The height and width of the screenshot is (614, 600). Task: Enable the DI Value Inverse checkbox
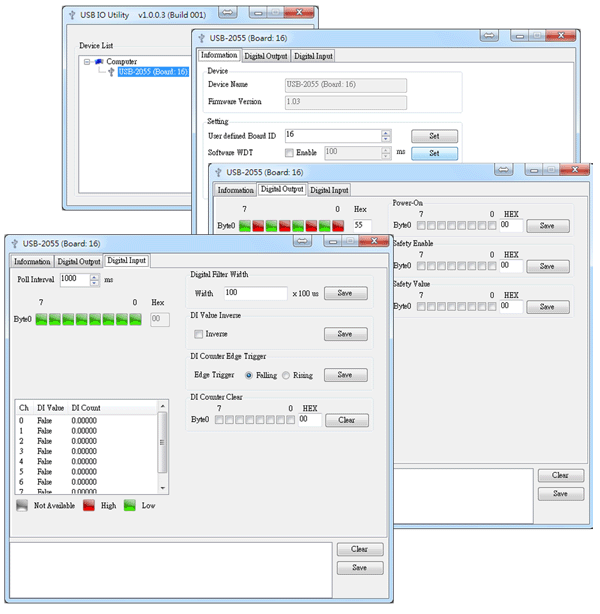(199, 334)
